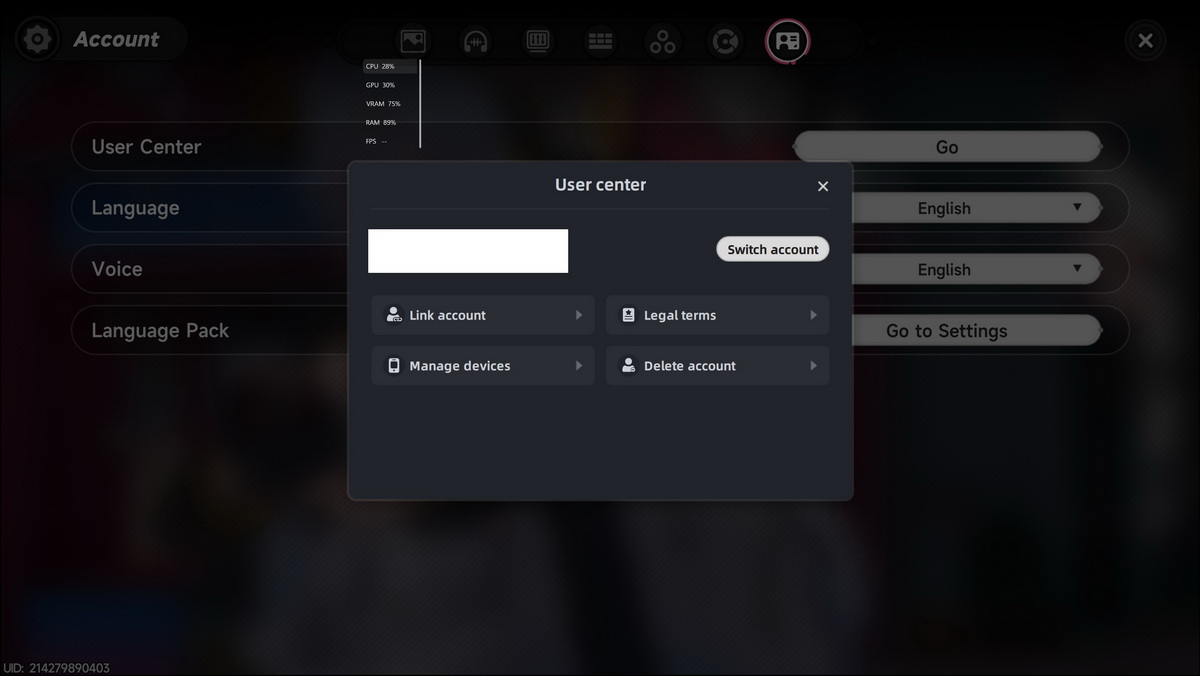
Task: Open the Audio headphones settings tab
Action: pyautogui.click(x=475, y=41)
